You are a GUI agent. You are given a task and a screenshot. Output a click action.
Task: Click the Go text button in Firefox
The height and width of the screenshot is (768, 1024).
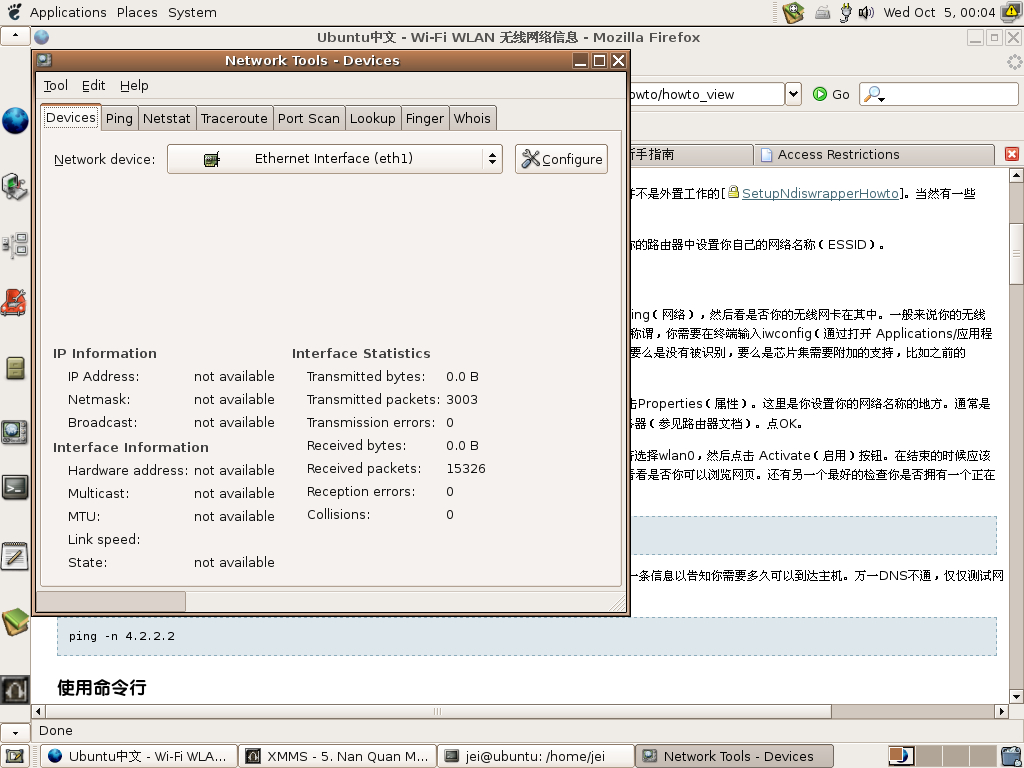coord(841,94)
